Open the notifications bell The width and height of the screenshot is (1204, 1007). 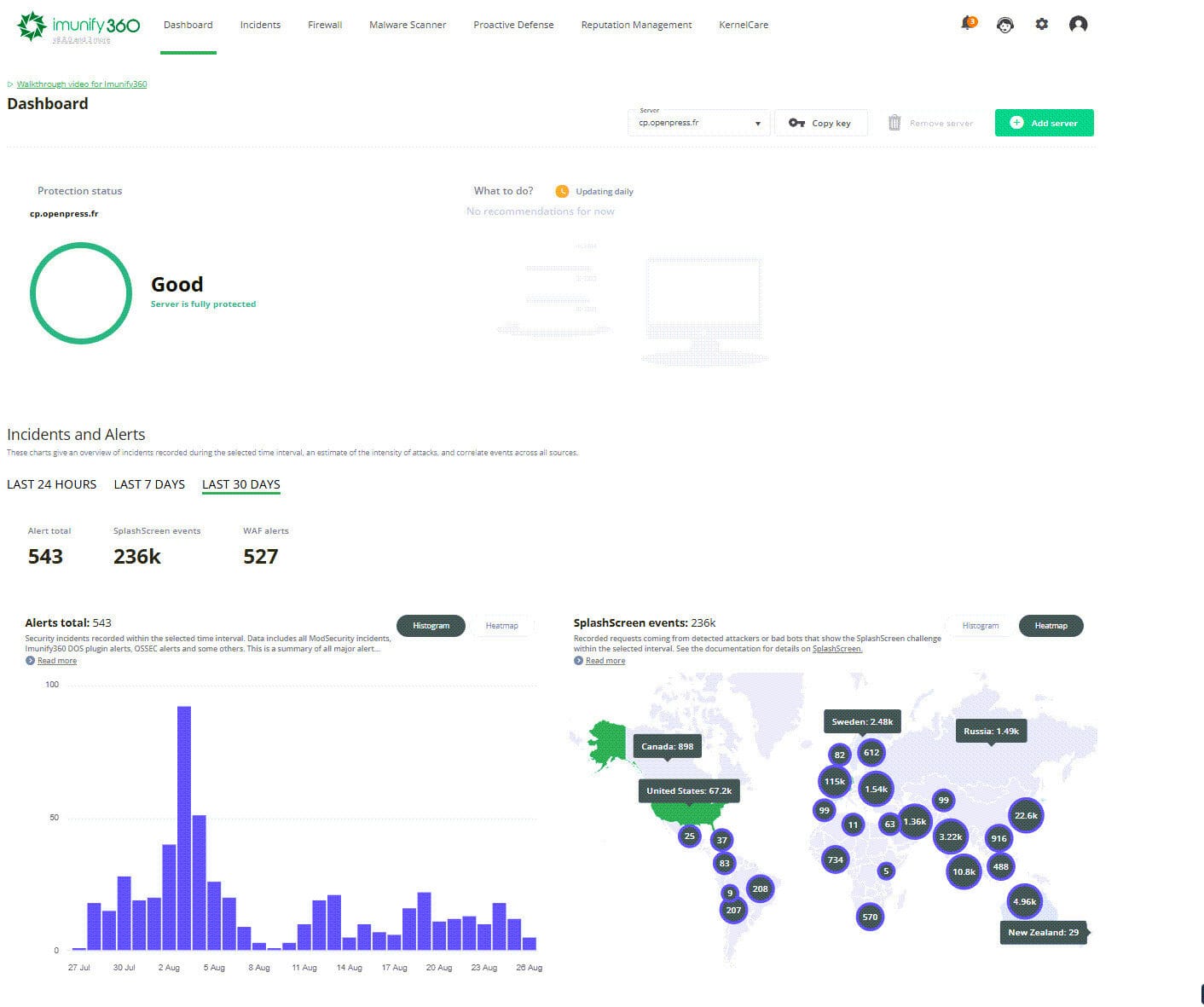pos(967,24)
